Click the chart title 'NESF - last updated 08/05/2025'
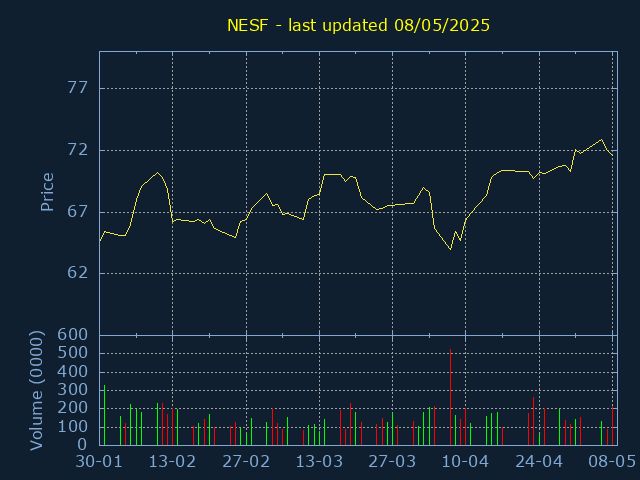 (358, 25)
